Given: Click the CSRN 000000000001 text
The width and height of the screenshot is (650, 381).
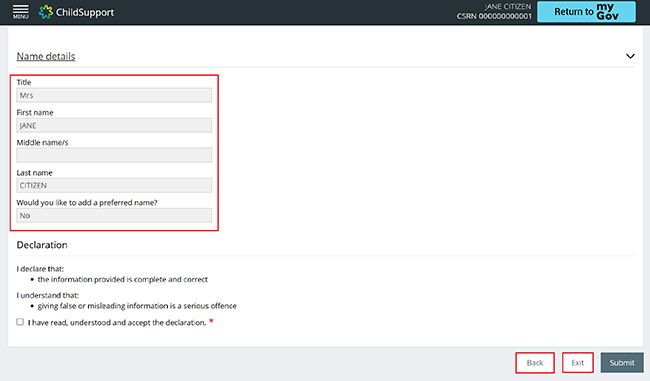Looking at the screenshot, I should pos(494,16).
